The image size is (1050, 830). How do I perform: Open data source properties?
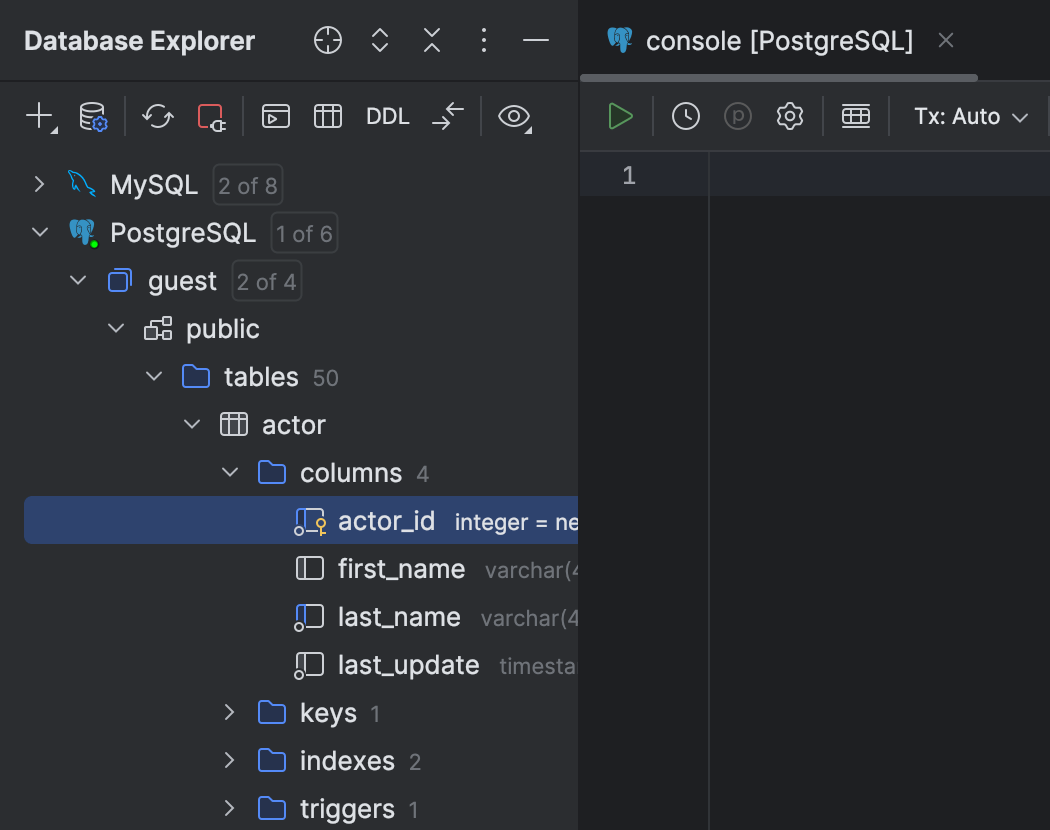click(x=94, y=116)
